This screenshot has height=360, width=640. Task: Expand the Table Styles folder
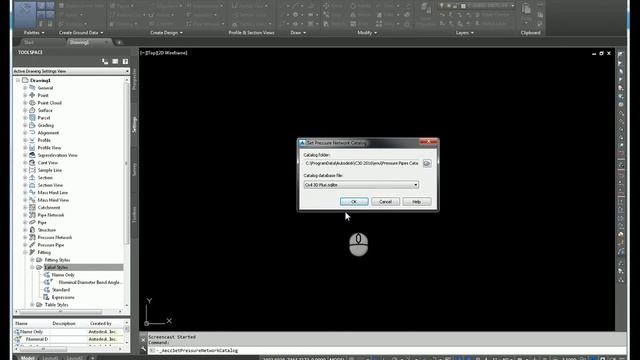[x=32, y=304]
